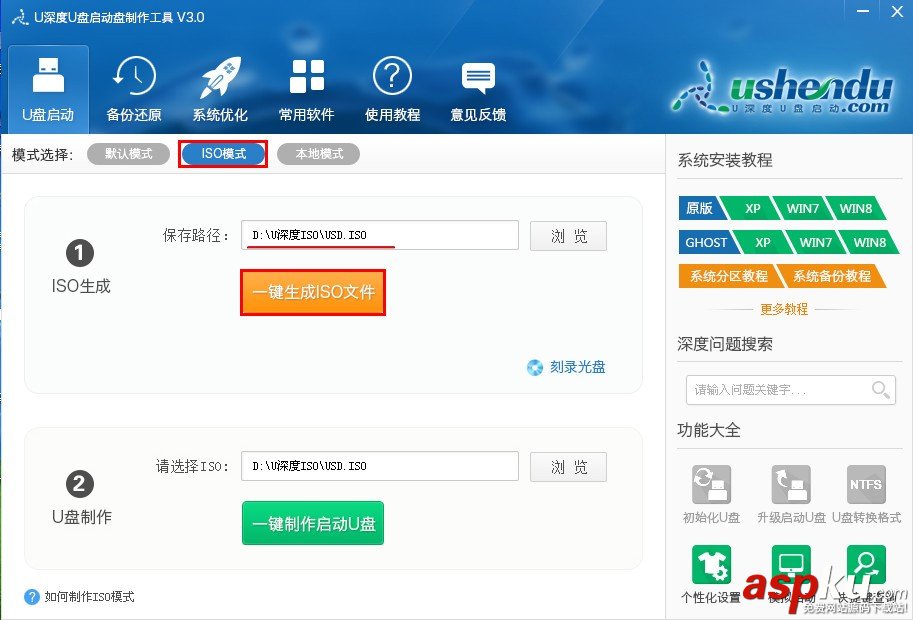Open 系统分区教程 tutorial
This screenshot has width=913, height=620.
click(729, 276)
